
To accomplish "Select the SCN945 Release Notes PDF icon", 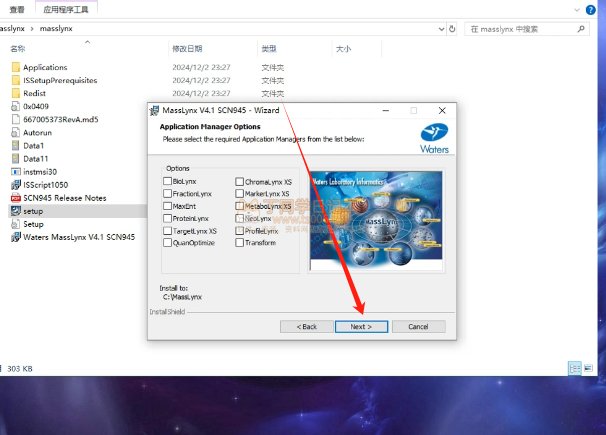I will [15, 198].
